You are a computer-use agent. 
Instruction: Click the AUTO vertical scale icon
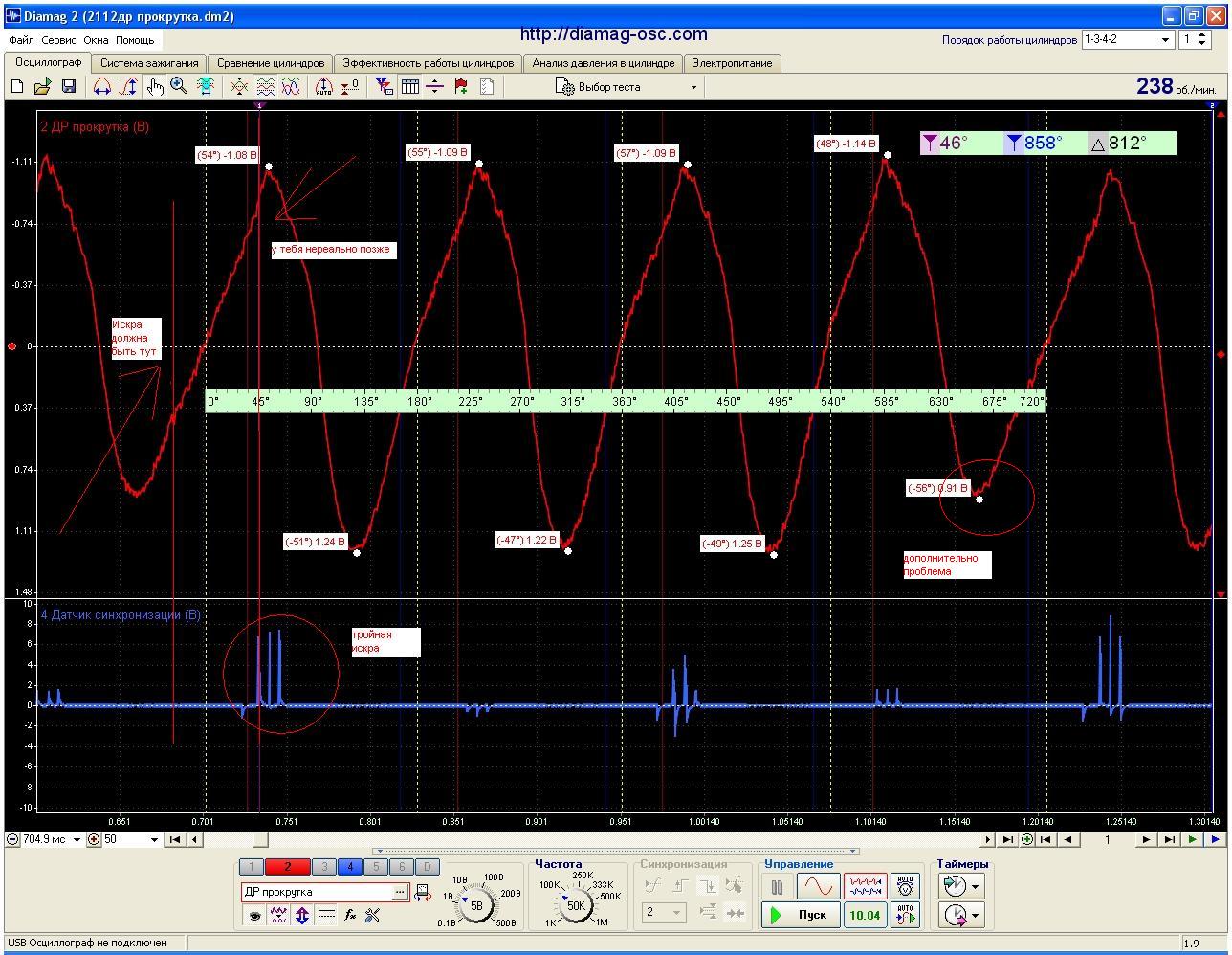pyautogui.click(x=324, y=87)
